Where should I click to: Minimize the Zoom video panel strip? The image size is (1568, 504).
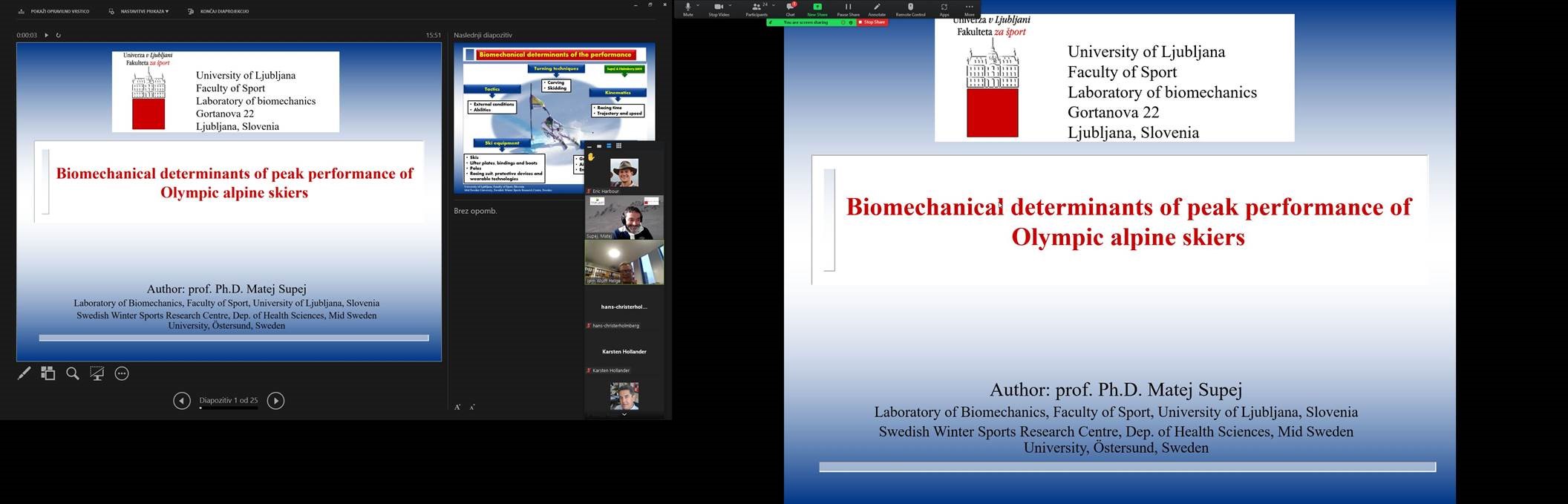[x=589, y=146]
